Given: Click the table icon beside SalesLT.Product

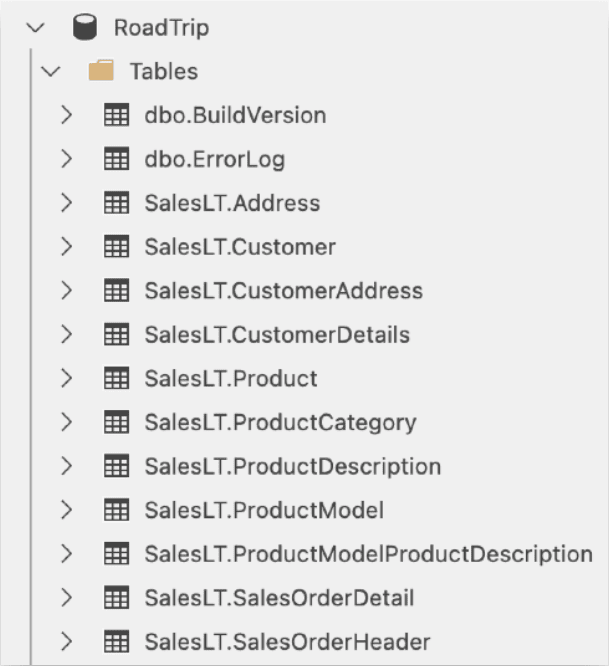Looking at the screenshot, I should [x=116, y=378].
